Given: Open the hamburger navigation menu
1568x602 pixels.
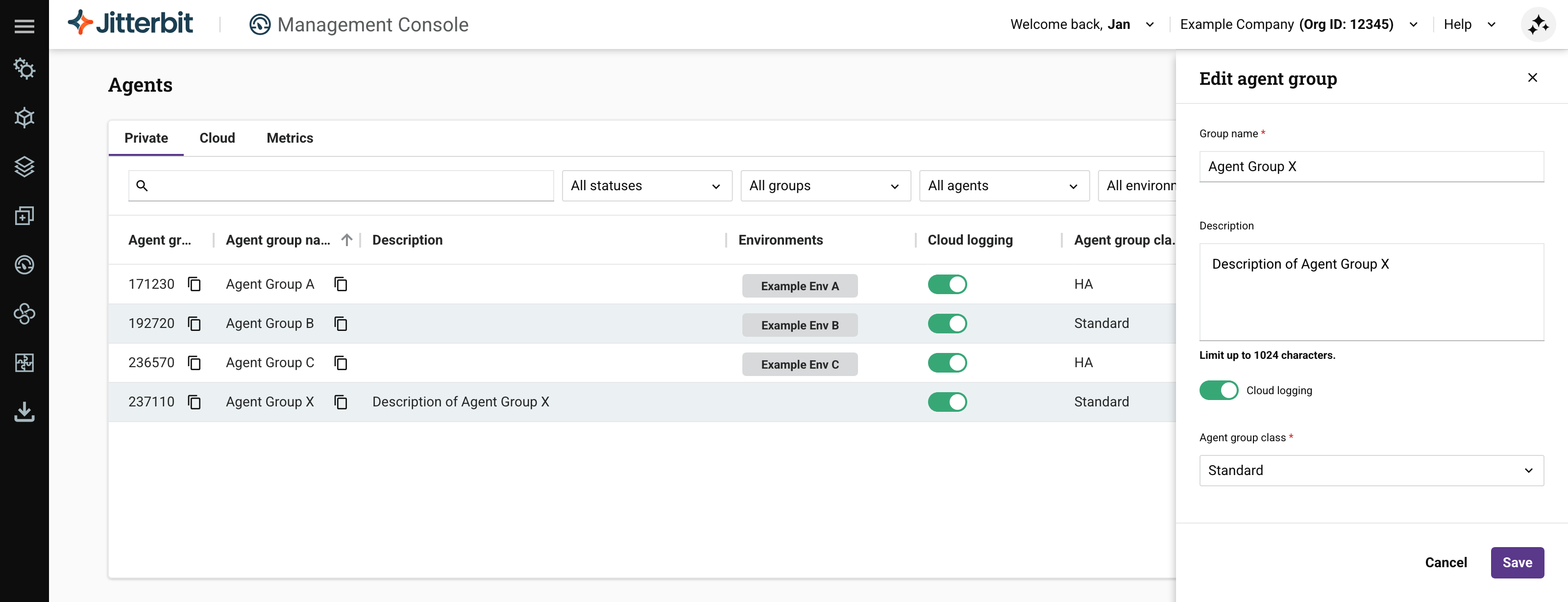Looking at the screenshot, I should [24, 26].
